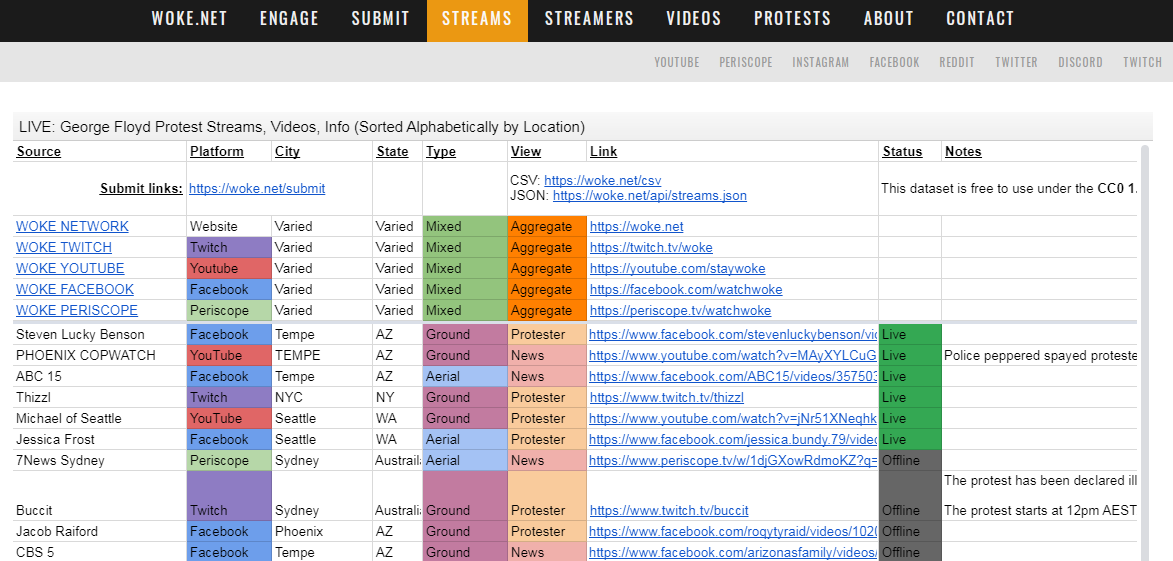Visit the YOUTUBE social link
The image size is (1173, 561).
677,62
